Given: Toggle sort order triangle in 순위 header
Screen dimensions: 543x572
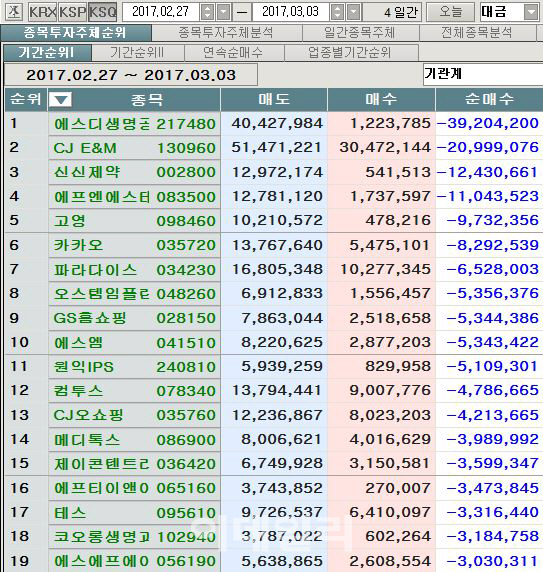Looking at the screenshot, I should point(60,99).
